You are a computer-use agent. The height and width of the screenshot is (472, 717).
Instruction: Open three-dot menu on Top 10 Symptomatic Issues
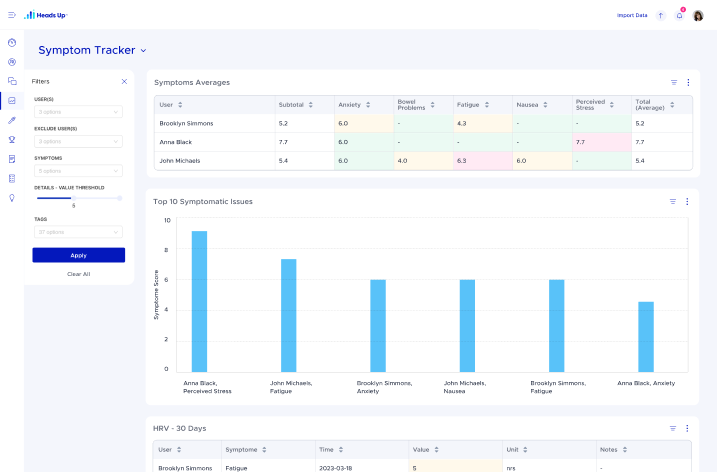[x=687, y=201]
